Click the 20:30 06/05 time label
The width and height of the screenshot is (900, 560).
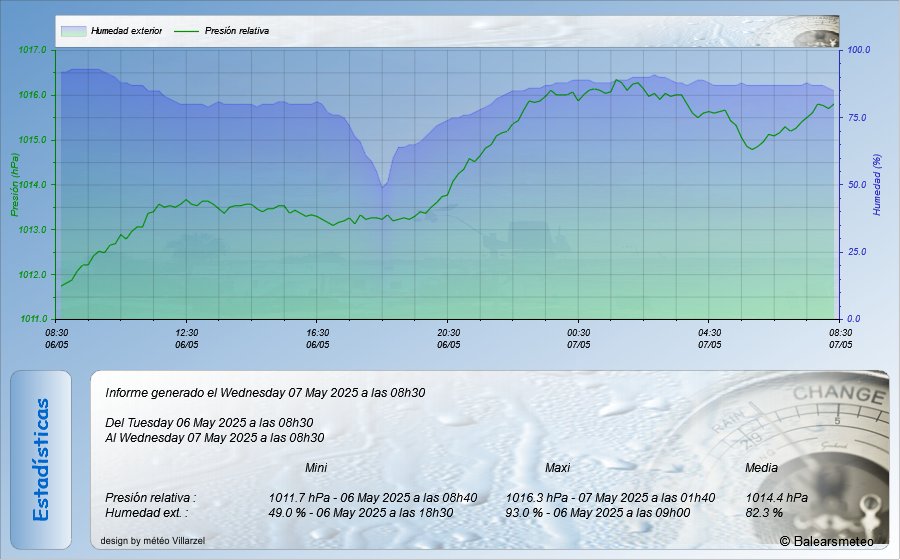point(448,339)
